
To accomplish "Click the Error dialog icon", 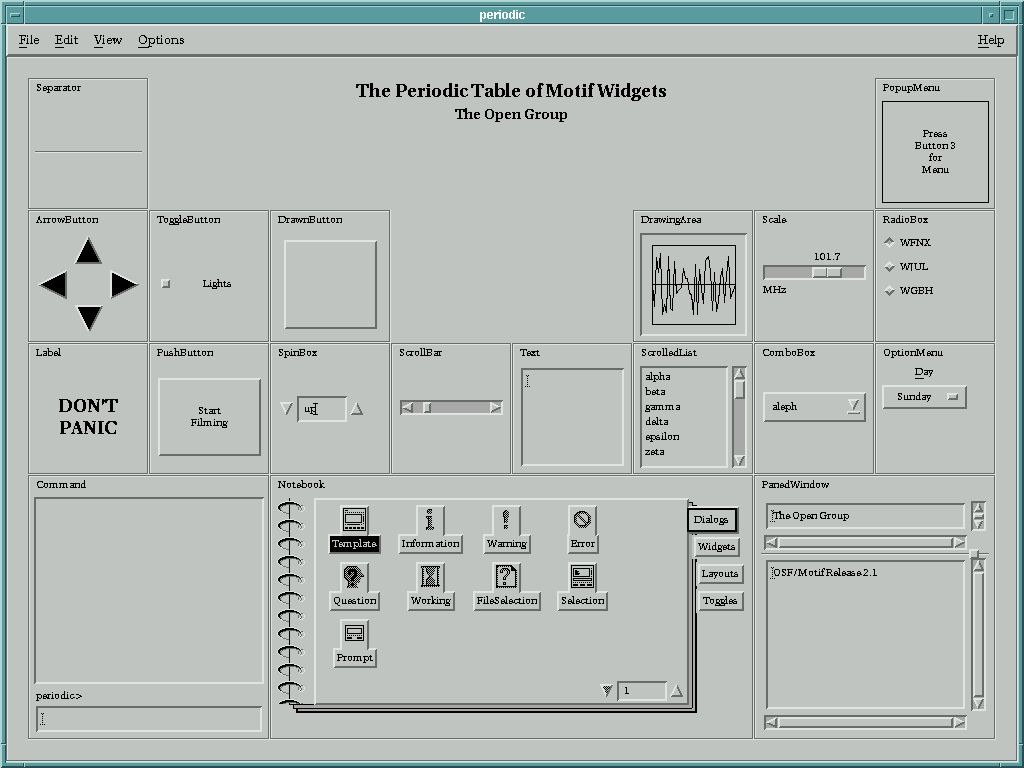I will [x=582, y=520].
